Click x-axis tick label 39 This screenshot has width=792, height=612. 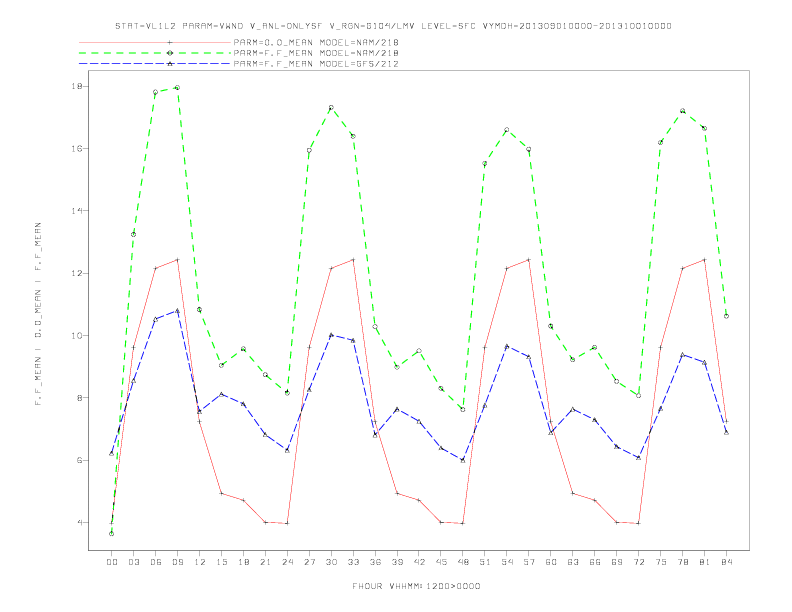397,562
